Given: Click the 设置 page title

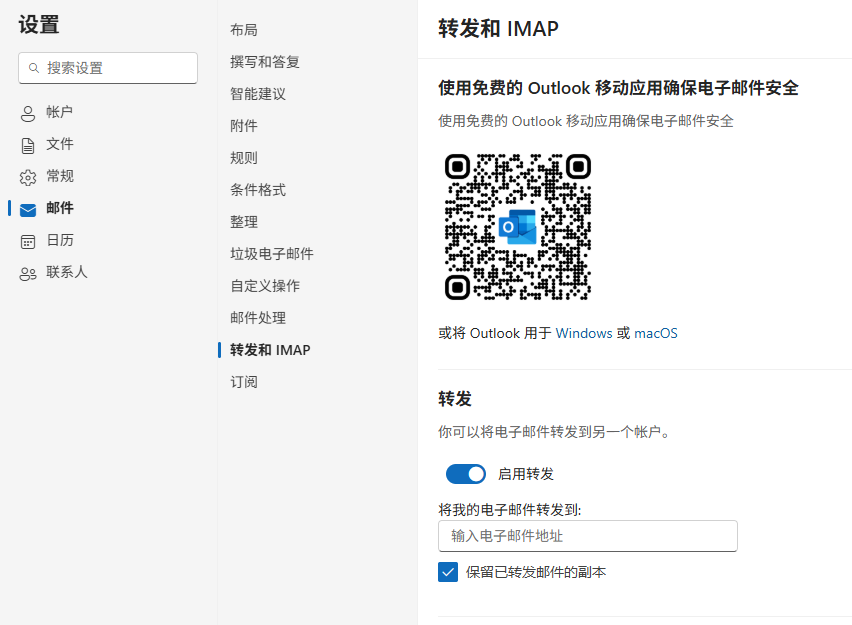Looking at the screenshot, I should 39,25.
